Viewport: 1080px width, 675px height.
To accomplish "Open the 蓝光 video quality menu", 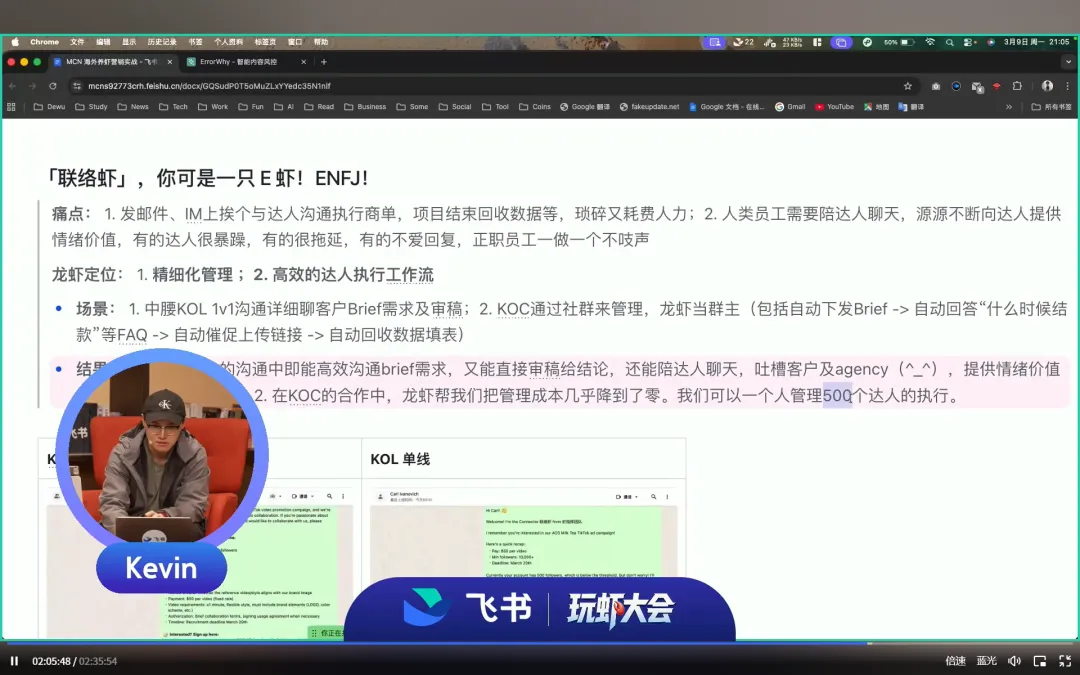I will pos(986,661).
